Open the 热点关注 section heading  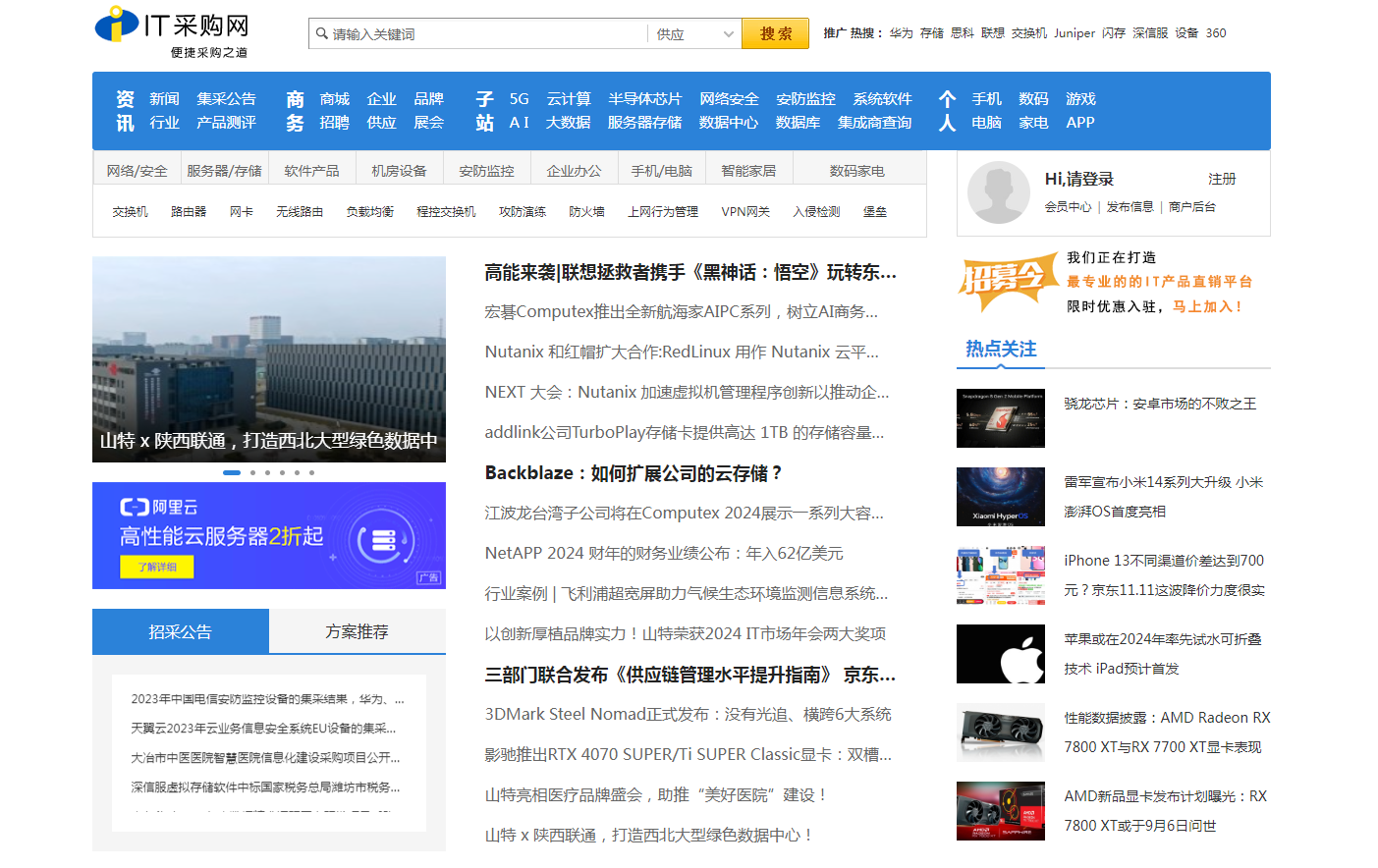click(1001, 349)
